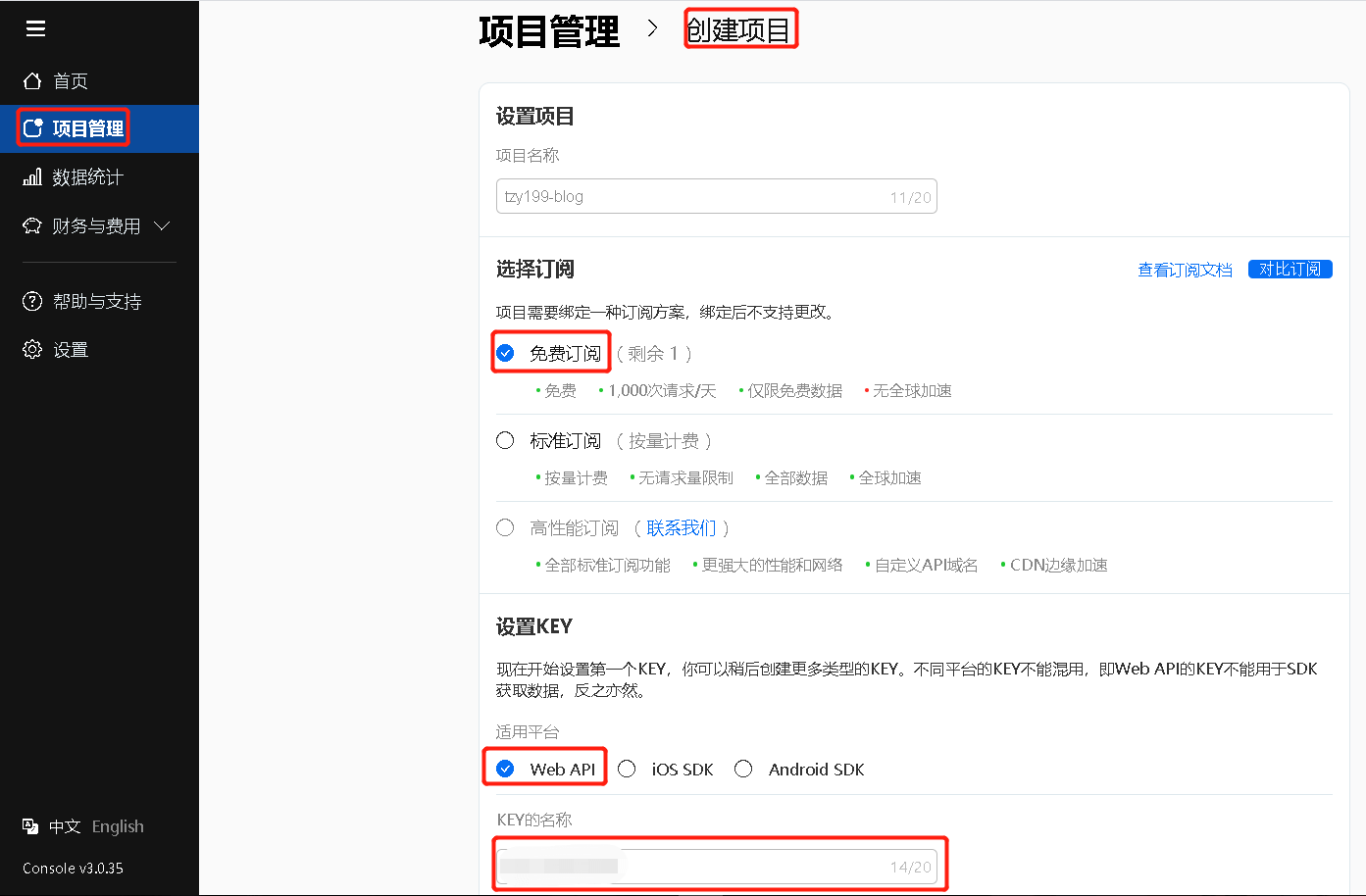Open 数据统计 in the sidebar
The height and width of the screenshot is (896, 1366).
tap(87, 177)
